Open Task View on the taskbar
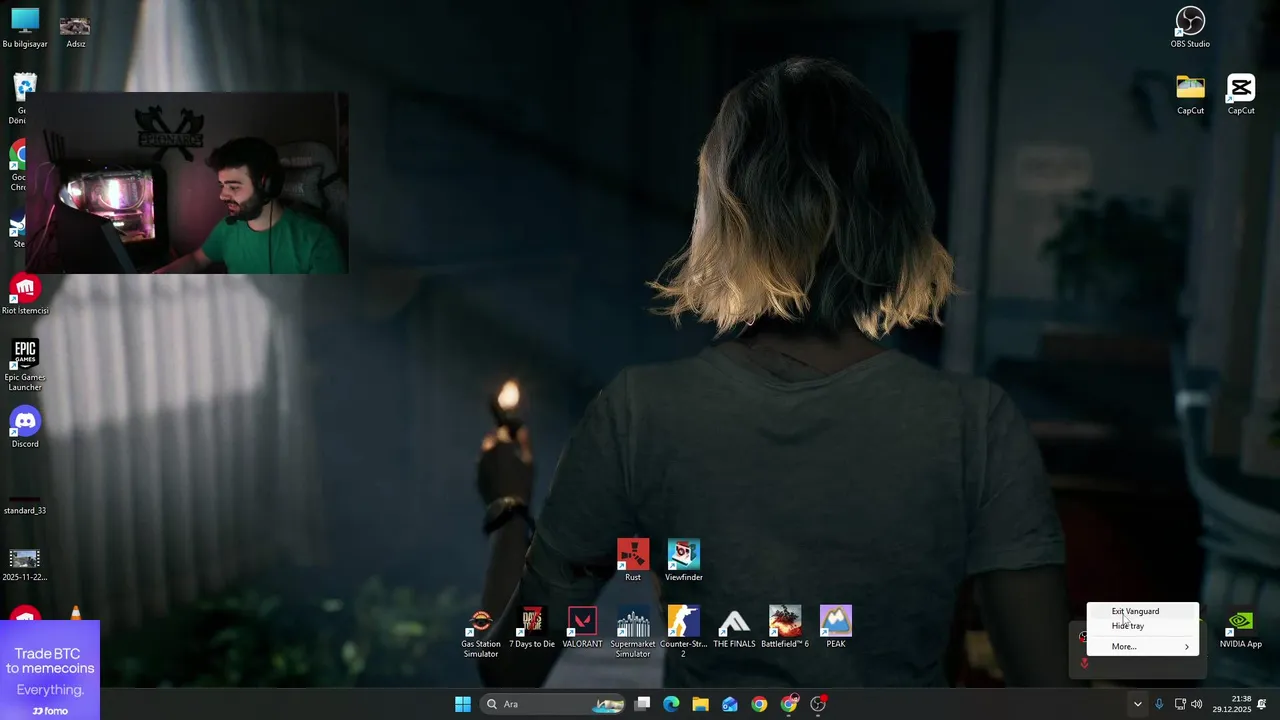Screen dimensions: 1280x720 [x=643, y=704]
